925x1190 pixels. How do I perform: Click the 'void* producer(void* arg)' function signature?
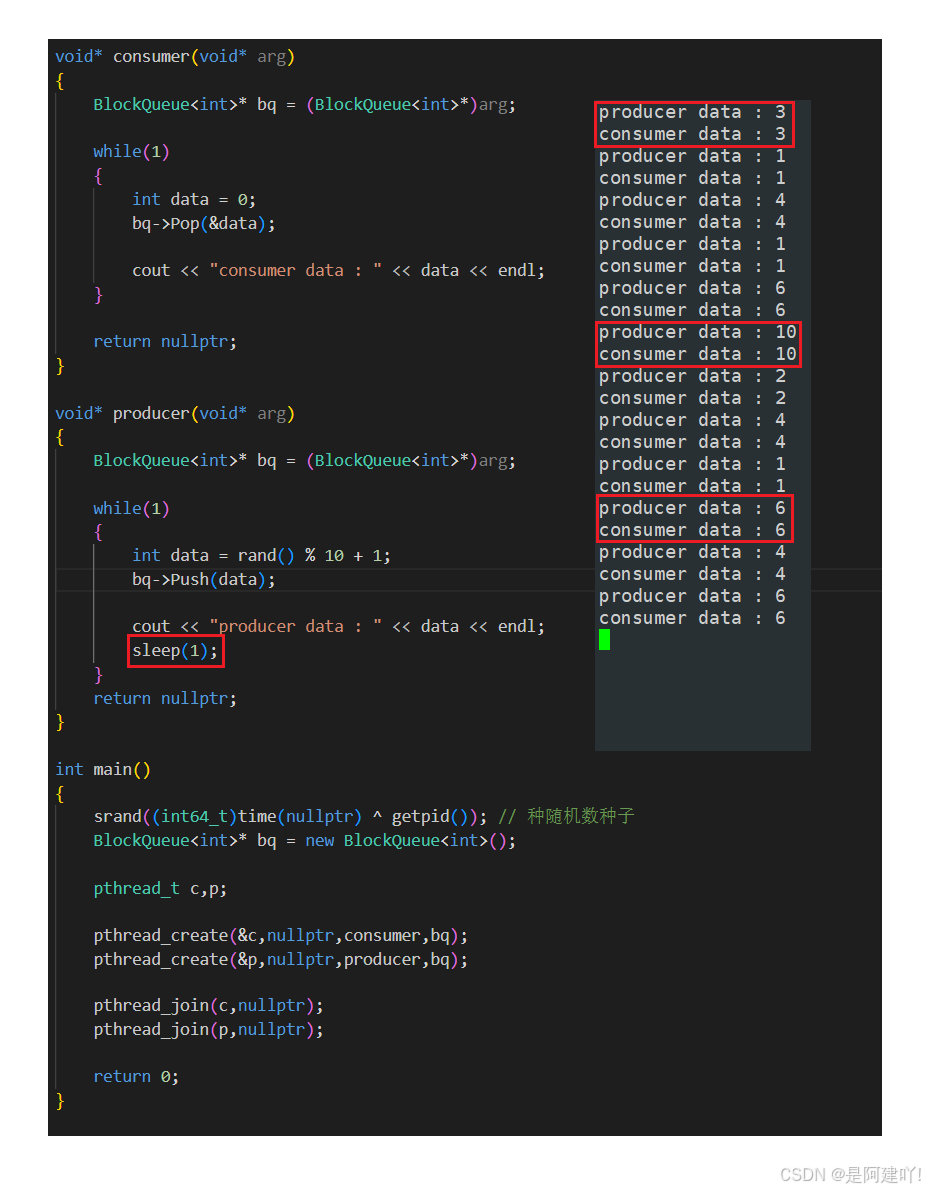(175, 414)
